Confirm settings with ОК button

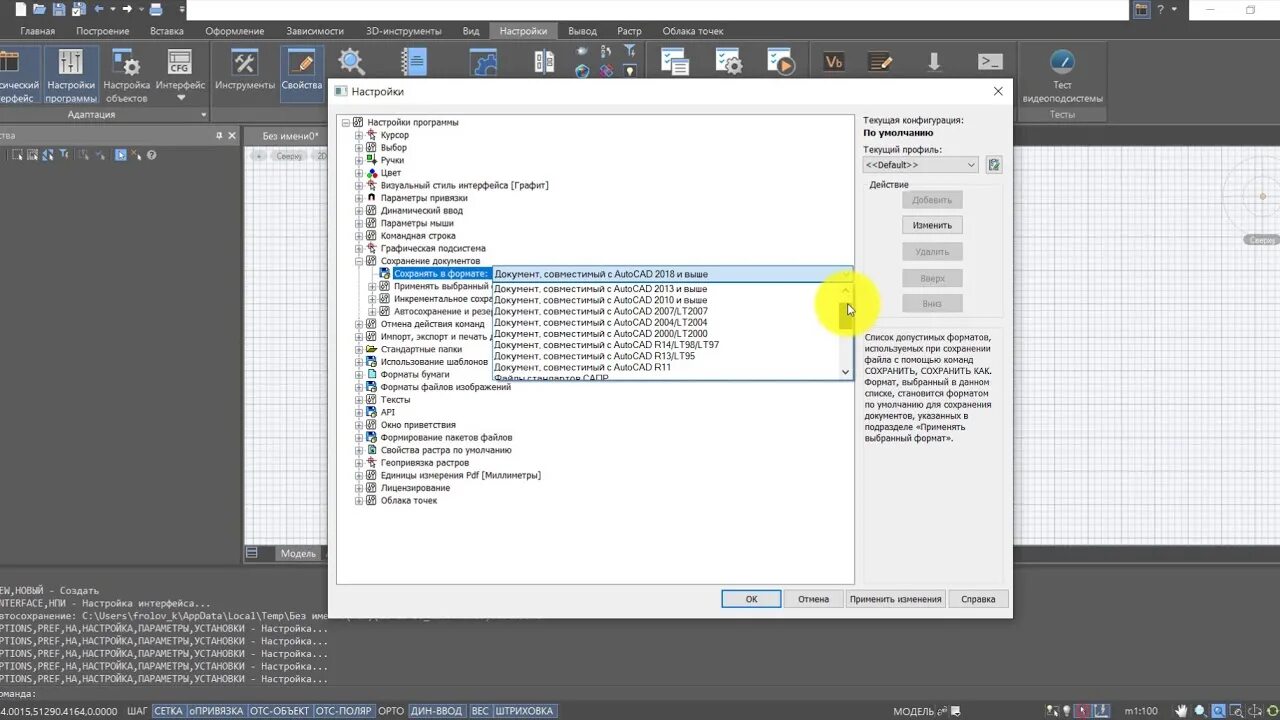tap(751, 599)
